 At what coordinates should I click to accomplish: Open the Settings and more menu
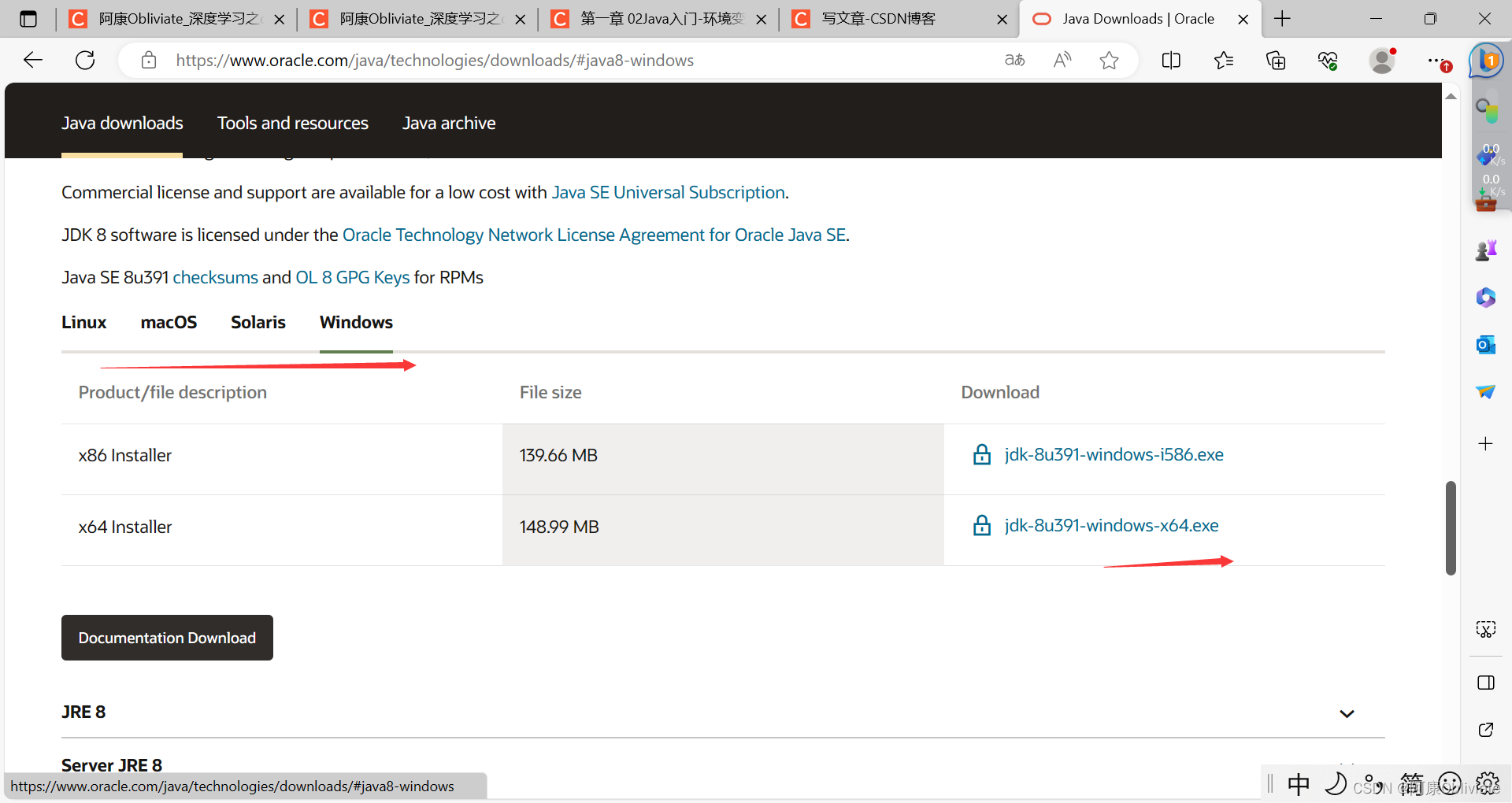coord(1436,60)
